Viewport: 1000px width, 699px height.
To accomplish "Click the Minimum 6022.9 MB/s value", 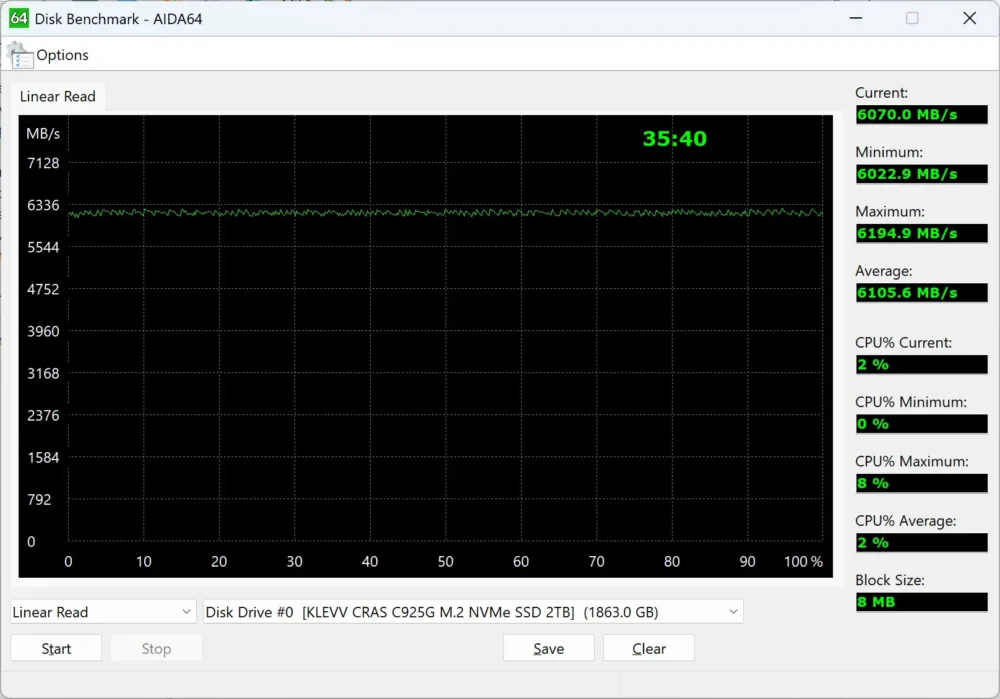I will point(921,174).
